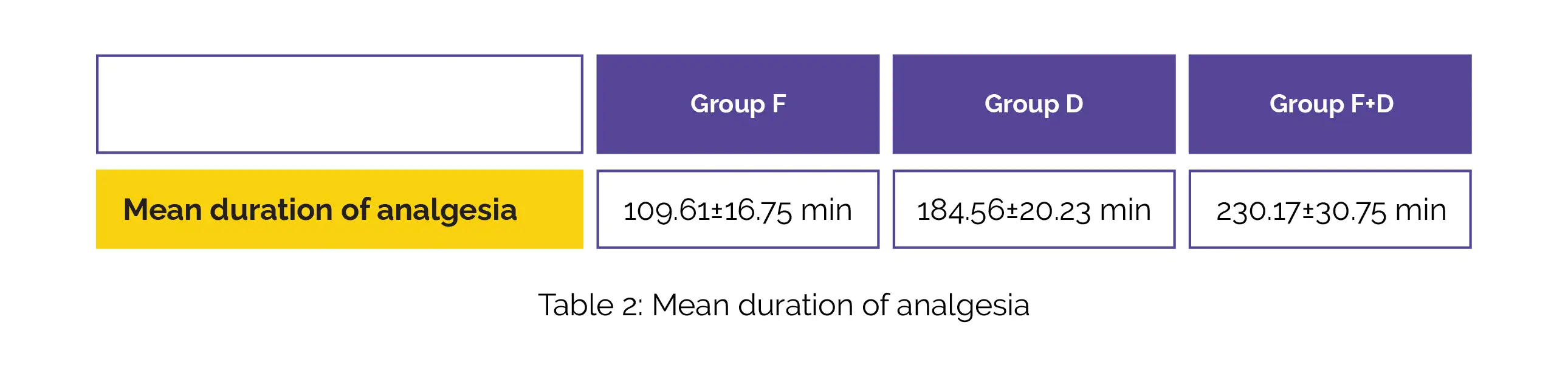This screenshot has width=1568, height=376.
Task: Click the Table 2 caption text
Action: click(x=783, y=305)
